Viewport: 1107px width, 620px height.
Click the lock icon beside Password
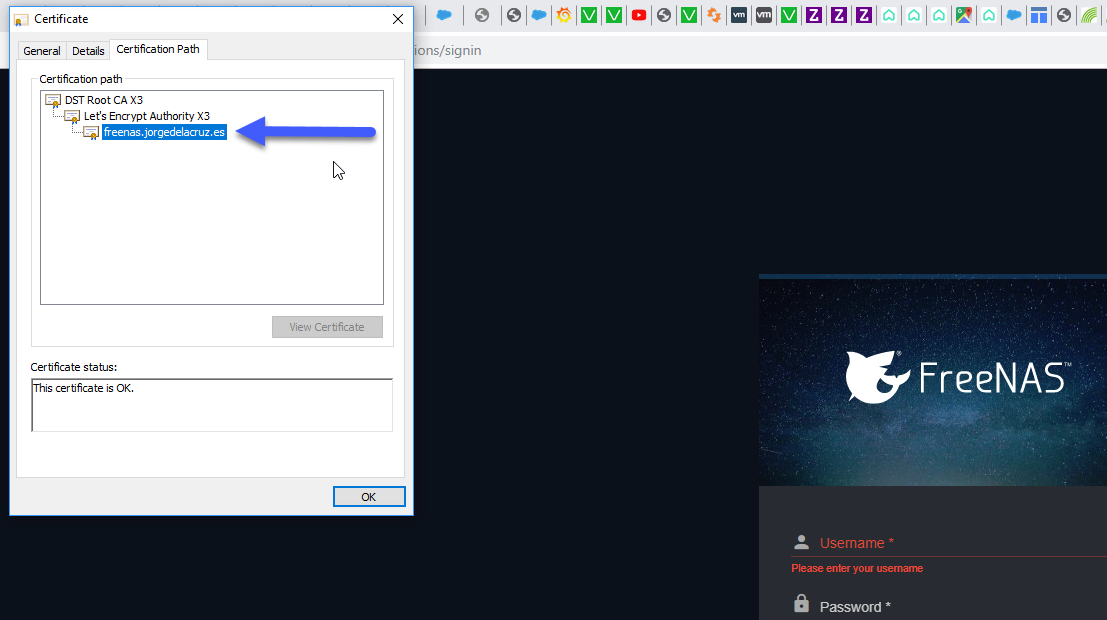point(801,604)
